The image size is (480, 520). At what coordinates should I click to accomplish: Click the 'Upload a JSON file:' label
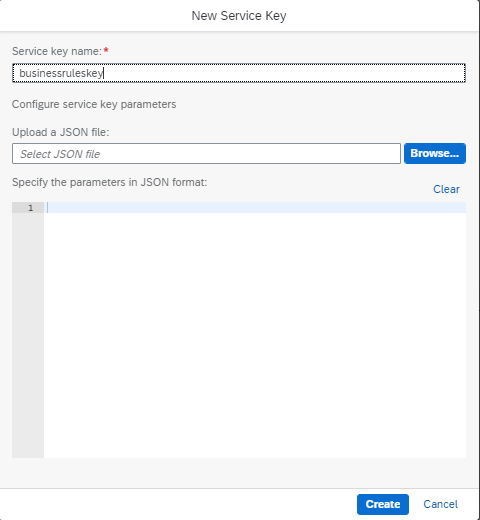coord(61,132)
